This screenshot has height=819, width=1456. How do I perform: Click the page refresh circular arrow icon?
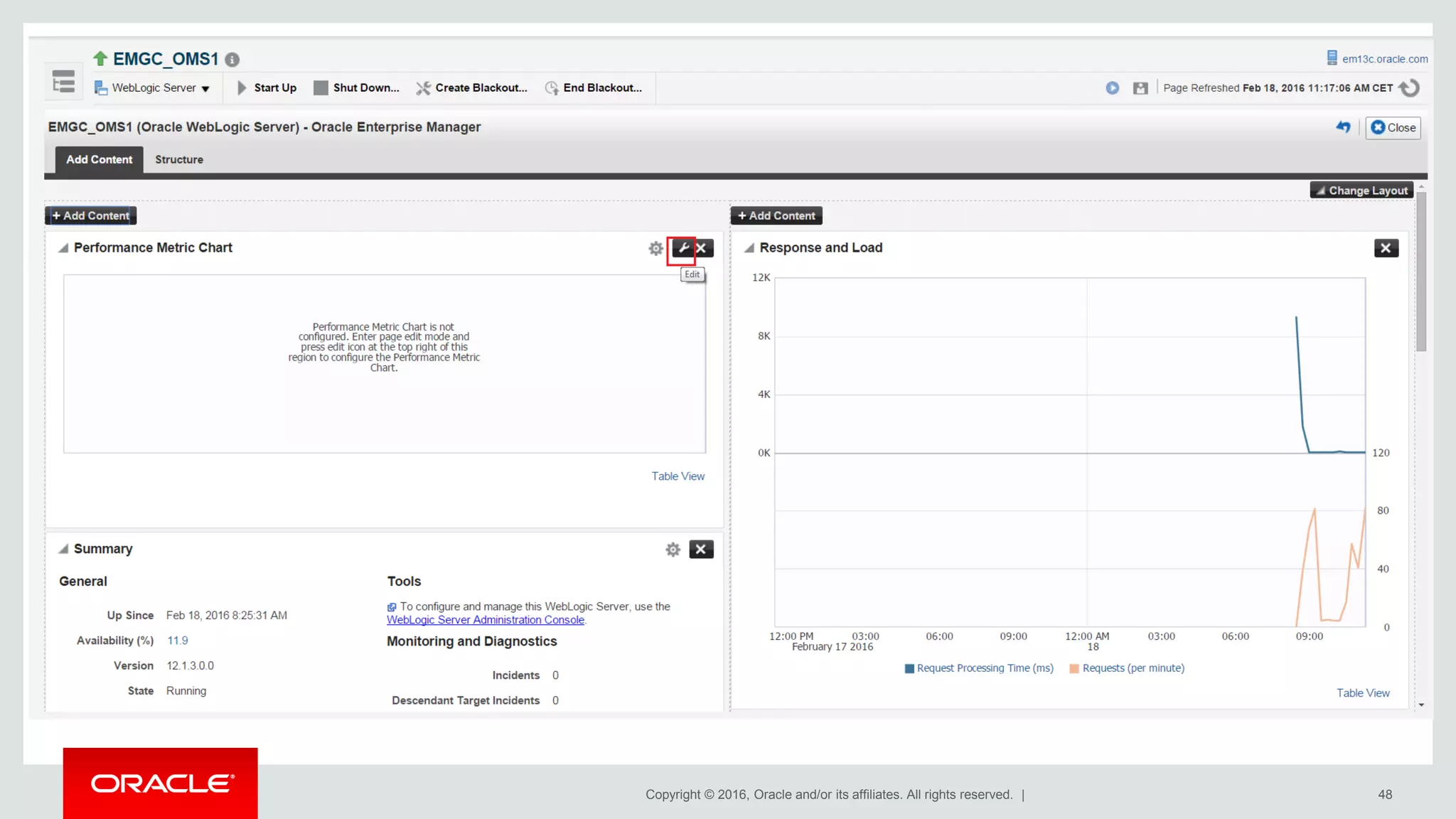coord(1409,88)
